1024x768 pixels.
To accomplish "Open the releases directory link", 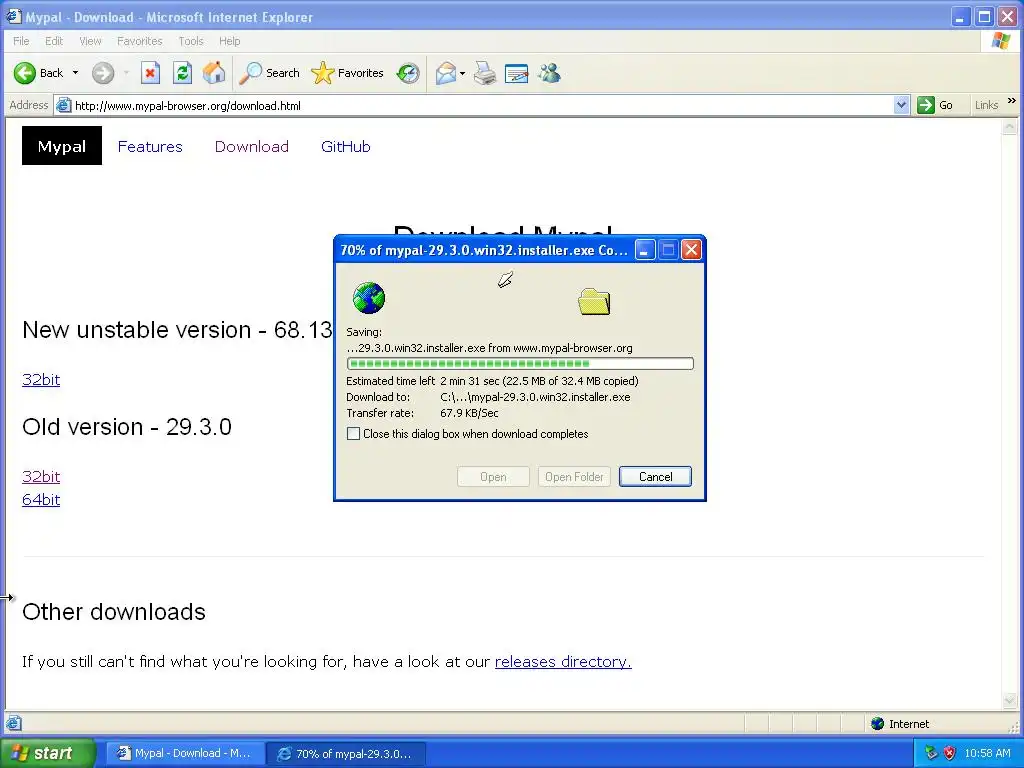I will [563, 662].
